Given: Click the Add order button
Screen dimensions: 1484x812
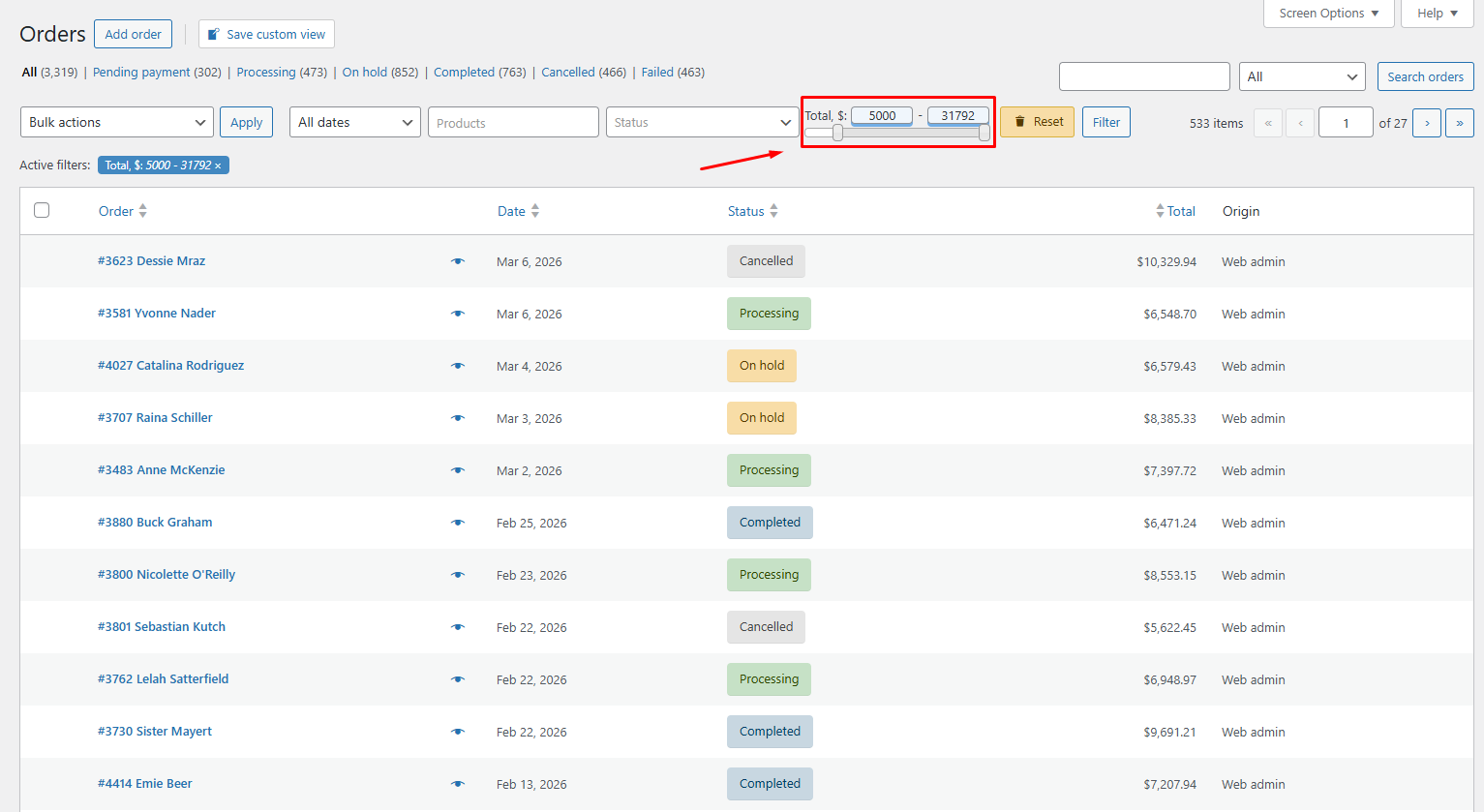Looking at the screenshot, I should point(134,34).
